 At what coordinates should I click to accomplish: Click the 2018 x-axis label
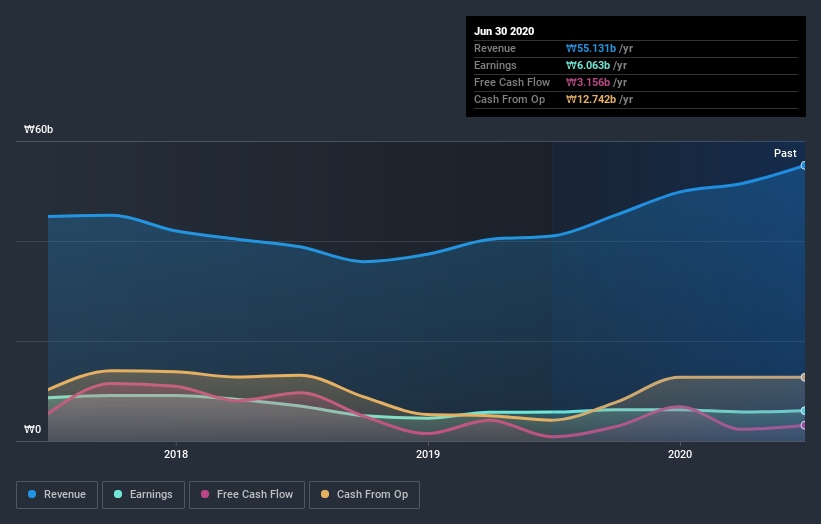176,454
